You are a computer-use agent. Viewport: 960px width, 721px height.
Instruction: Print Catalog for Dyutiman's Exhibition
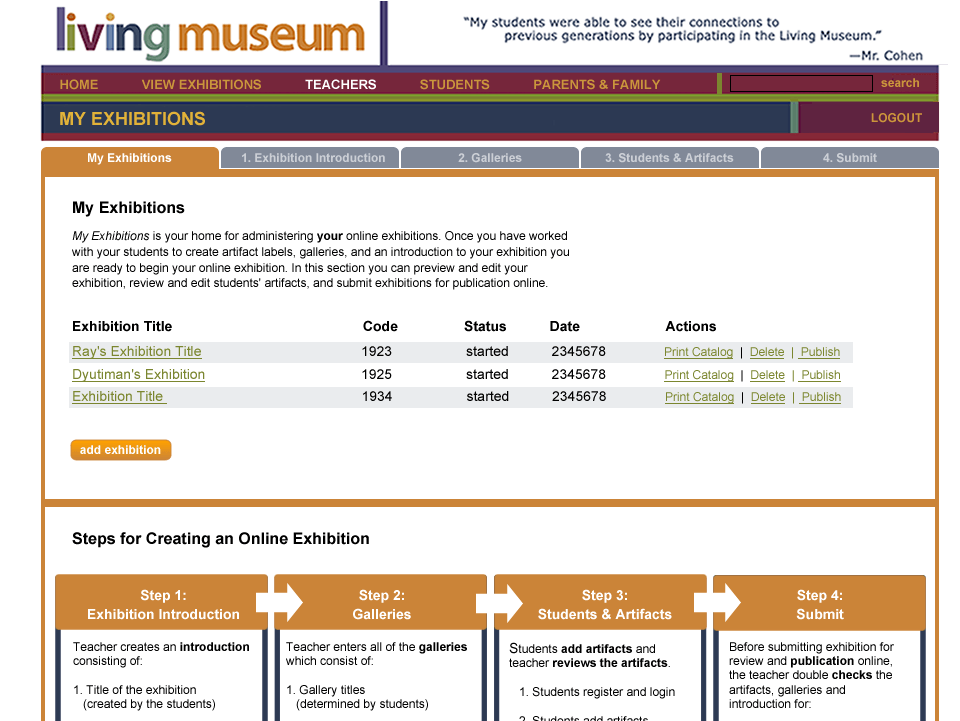[x=699, y=375]
